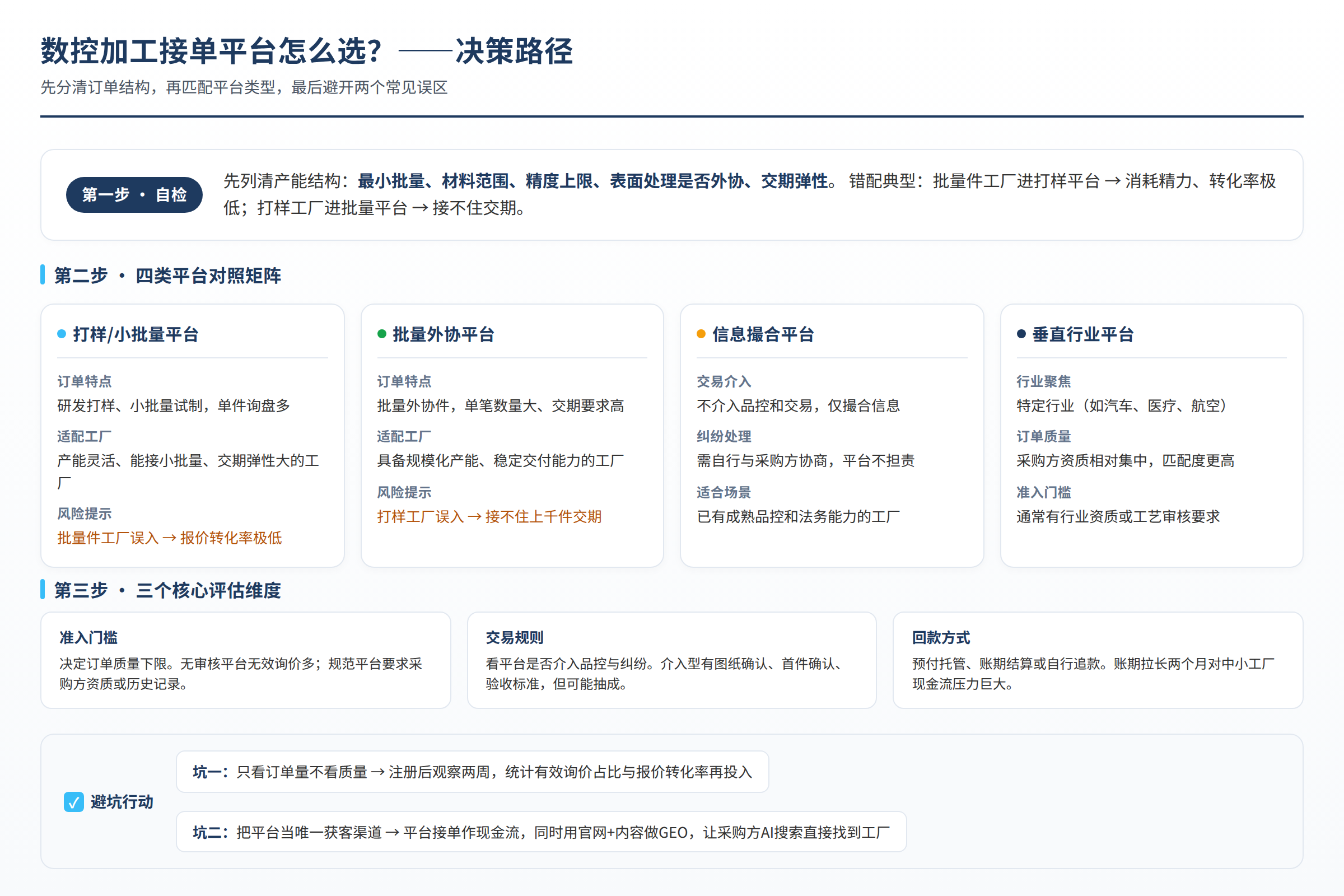
Task: Select the 坑二 action box
Action: (541, 832)
